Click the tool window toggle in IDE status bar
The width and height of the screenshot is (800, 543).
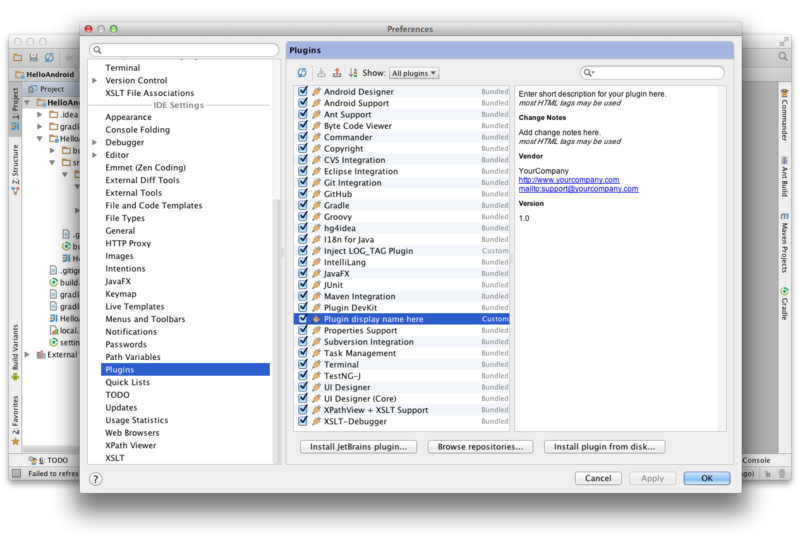pos(16,474)
